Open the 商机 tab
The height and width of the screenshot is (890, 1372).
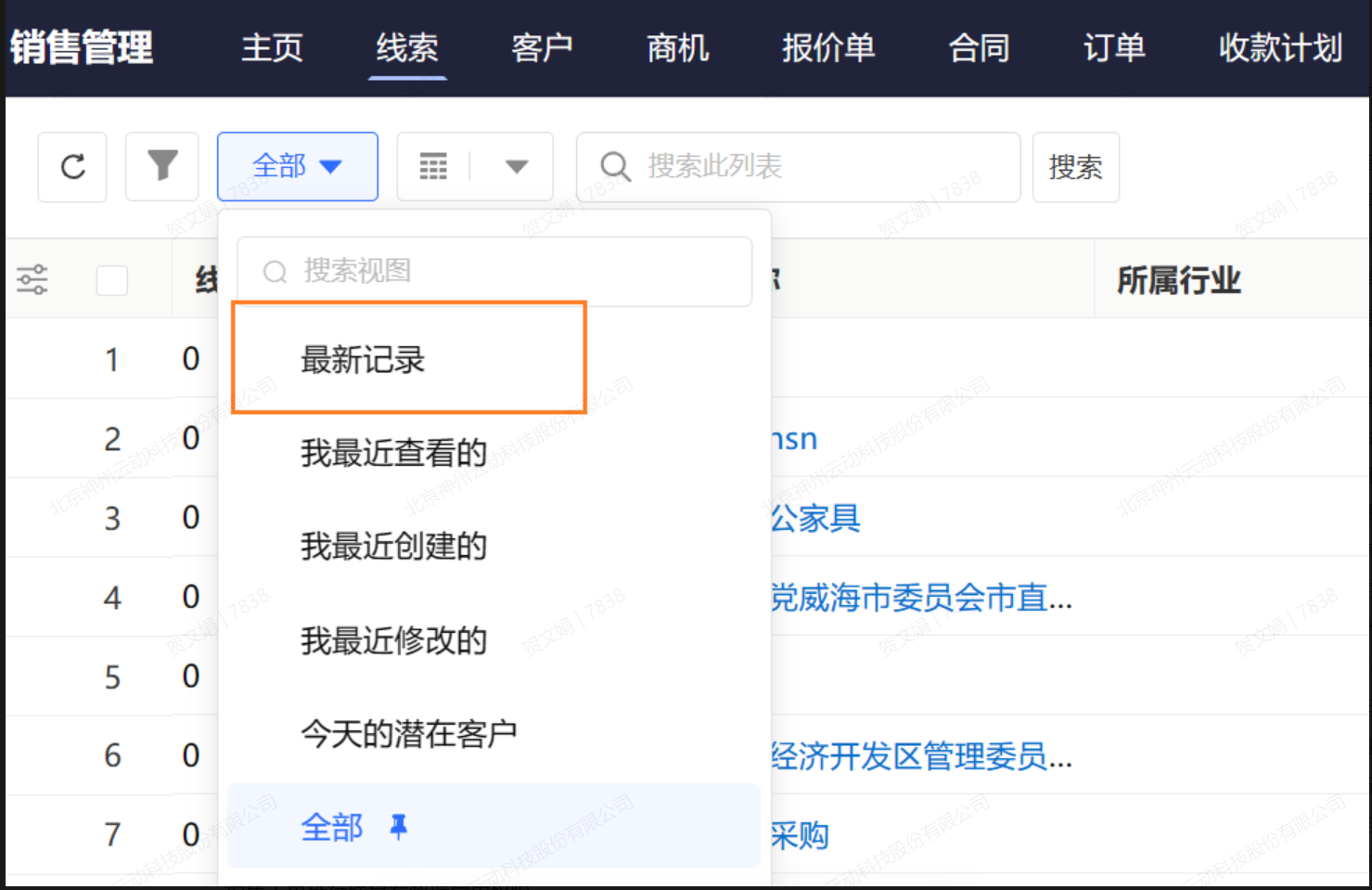(x=677, y=48)
